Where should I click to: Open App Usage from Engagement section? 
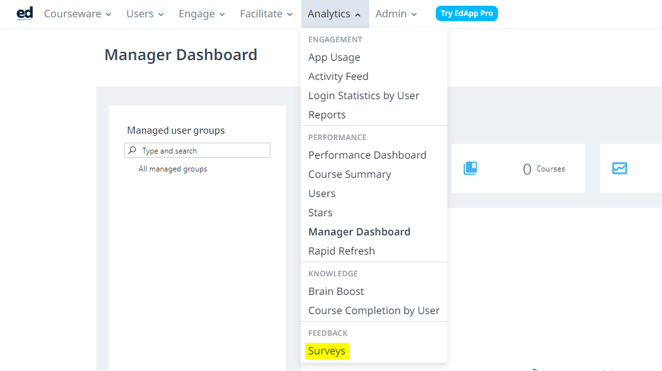coord(334,57)
